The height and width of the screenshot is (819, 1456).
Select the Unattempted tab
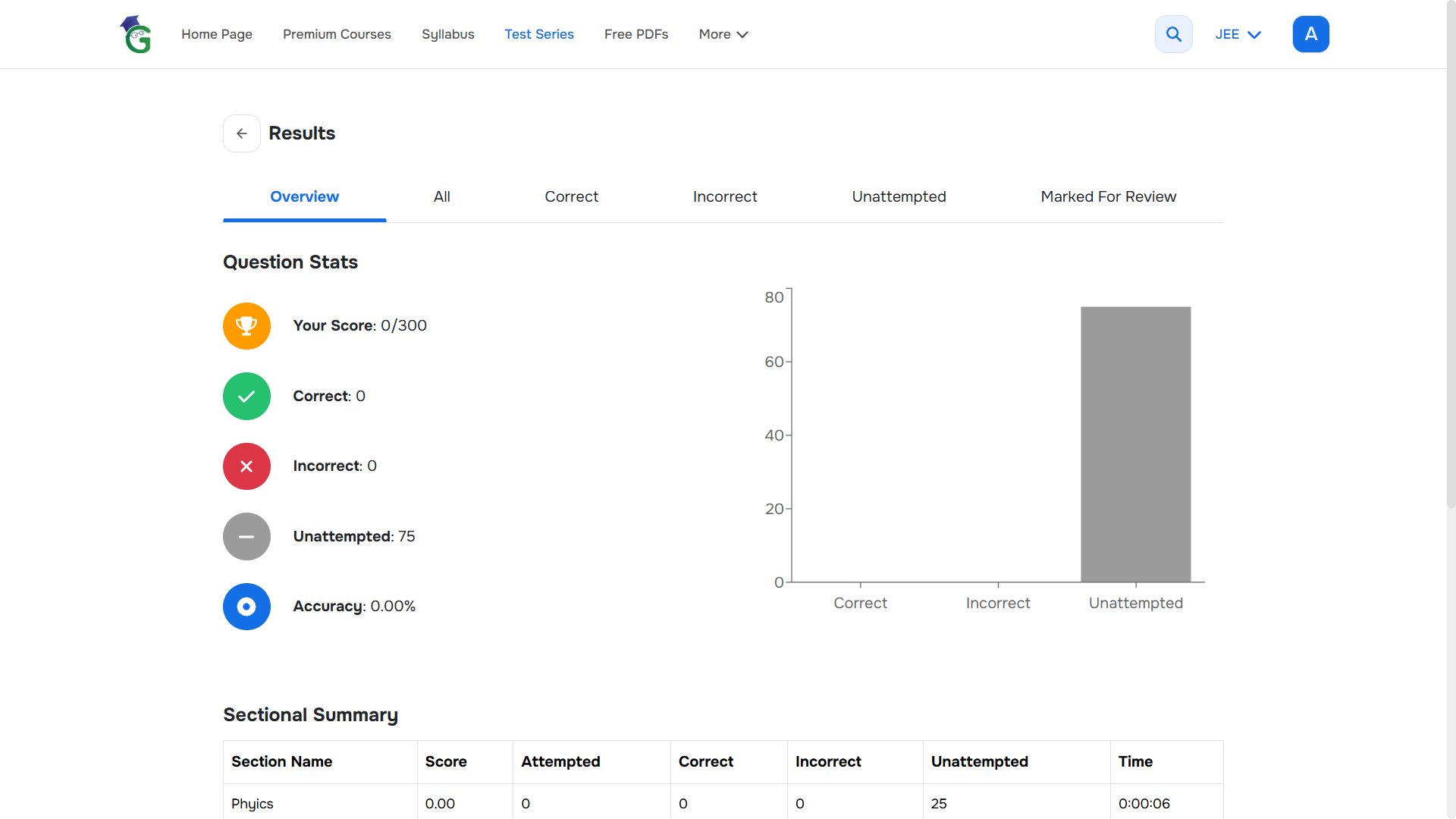[899, 196]
